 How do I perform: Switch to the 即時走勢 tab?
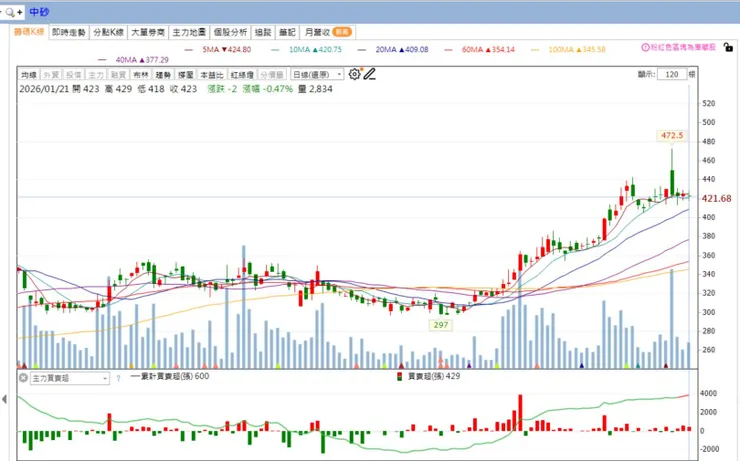pyautogui.click(x=68, y=32)
